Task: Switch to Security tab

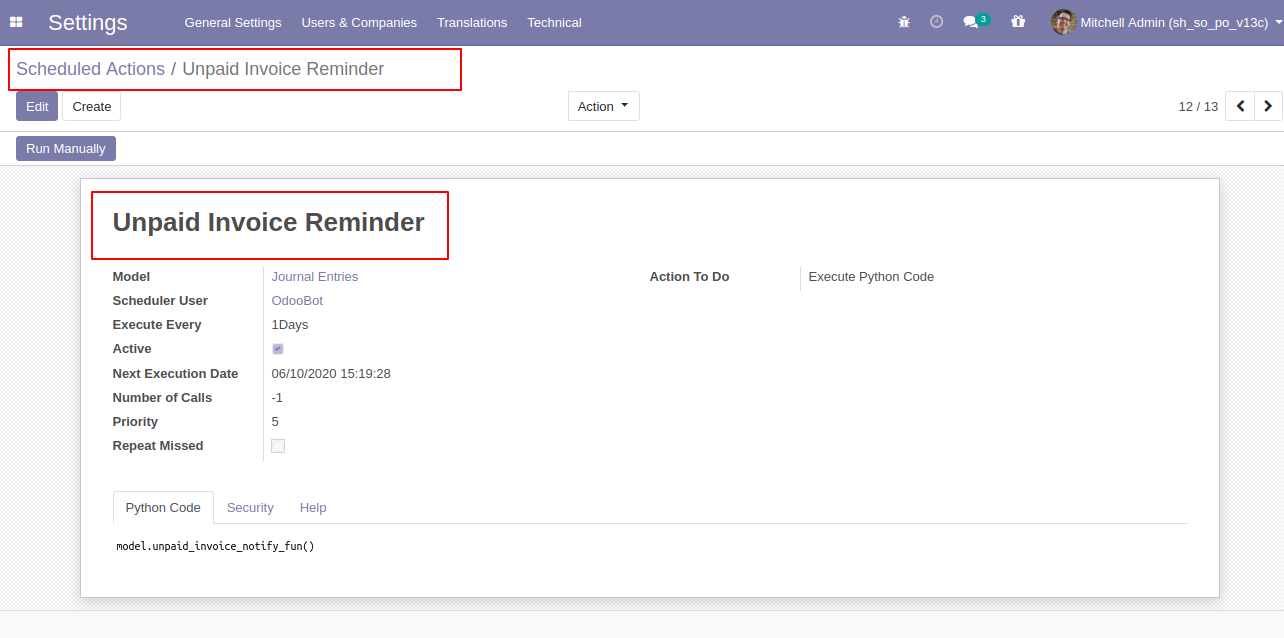Action: [x=250, y=507]
